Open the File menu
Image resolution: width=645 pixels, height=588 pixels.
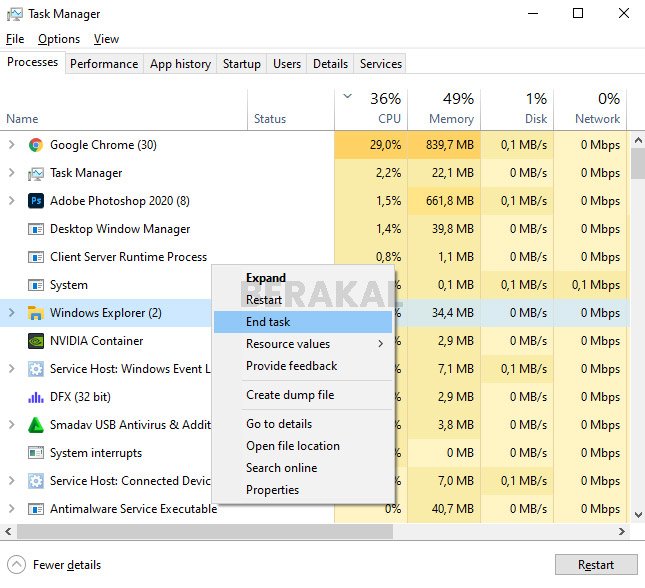(15, 39)
